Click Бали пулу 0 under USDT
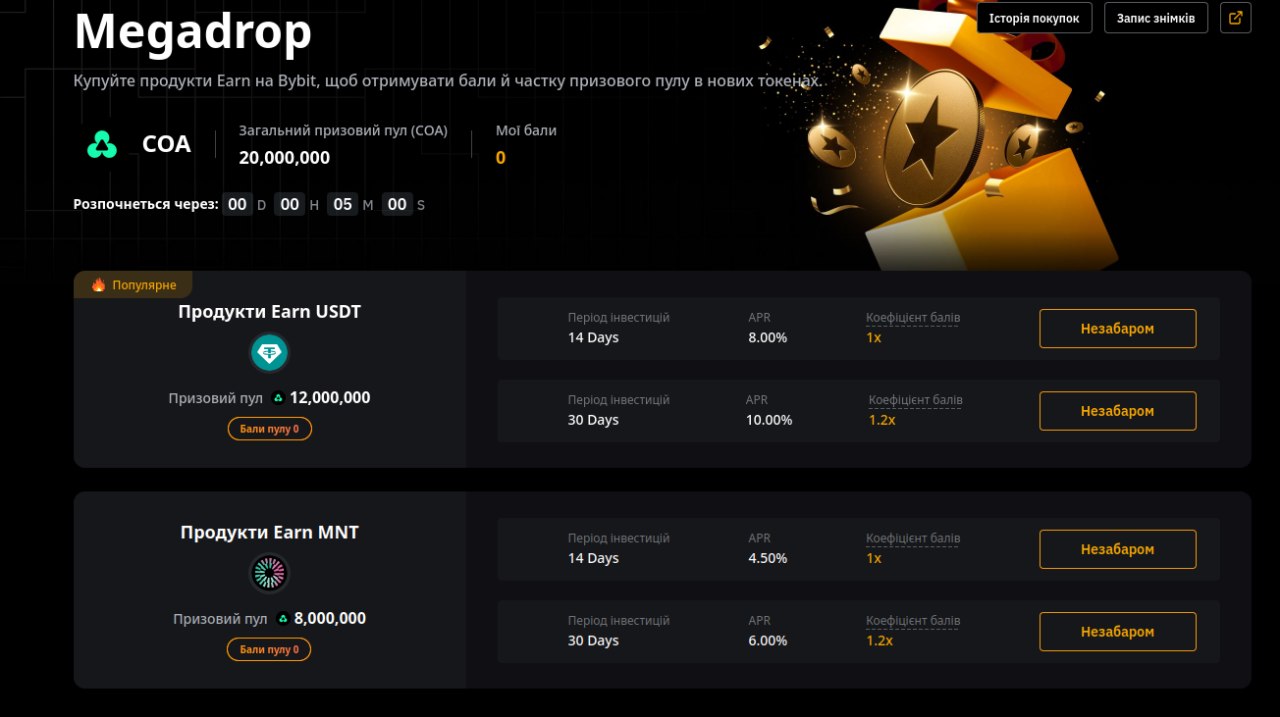 click(269, 429)
